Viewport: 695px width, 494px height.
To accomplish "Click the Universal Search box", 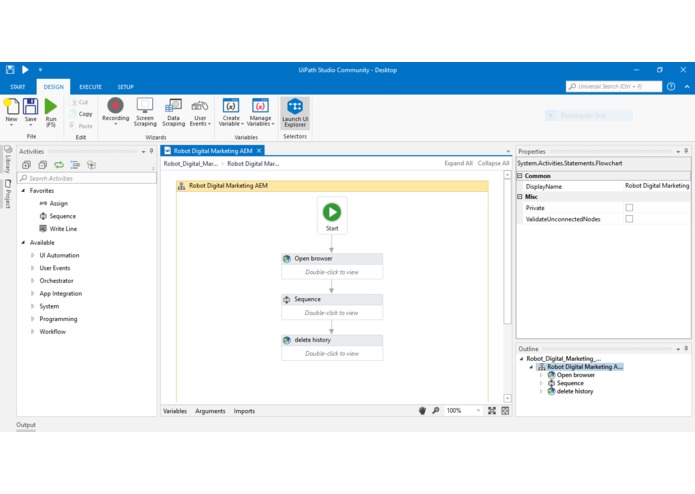I will [x=614, y=86].
